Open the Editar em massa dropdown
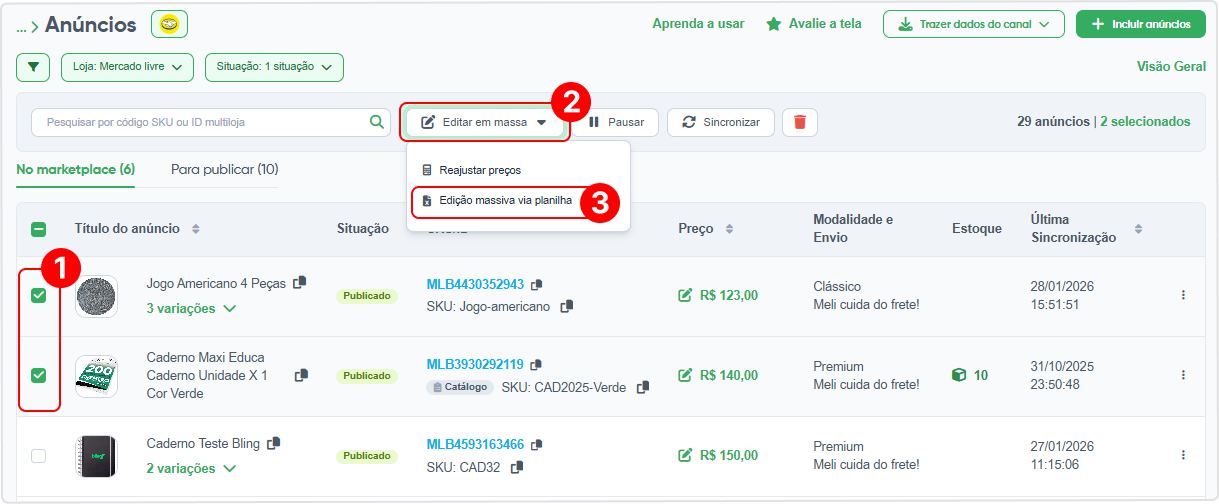This screenshot has height=504, width=1219. point(485,122)
